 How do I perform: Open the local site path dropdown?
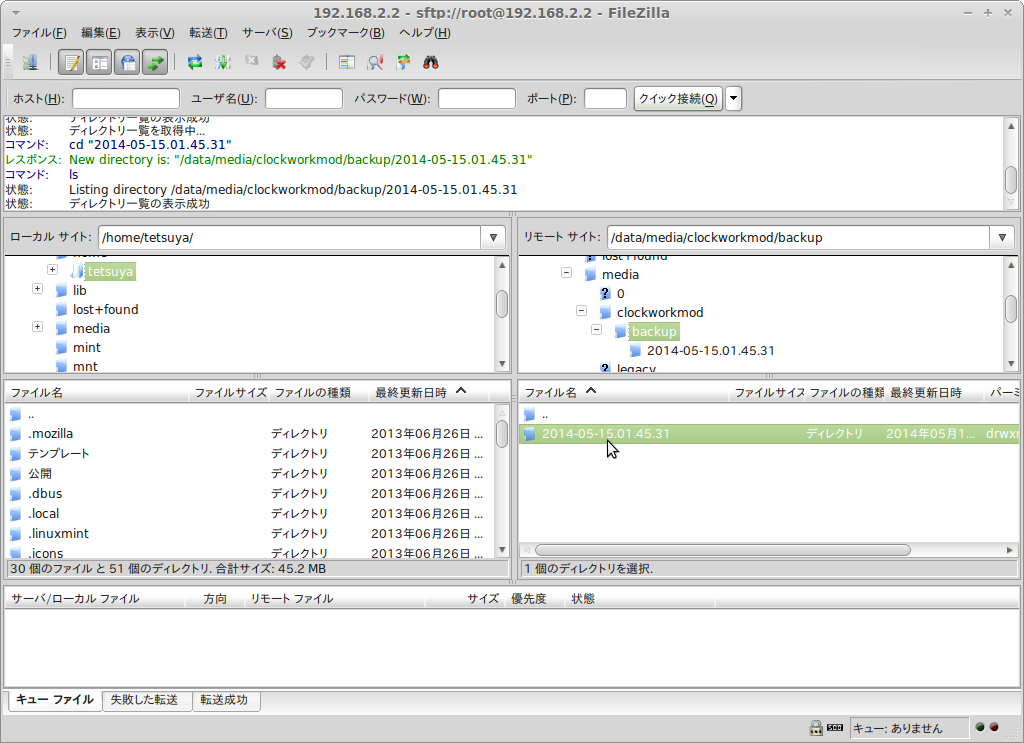[x=493, y=238]
